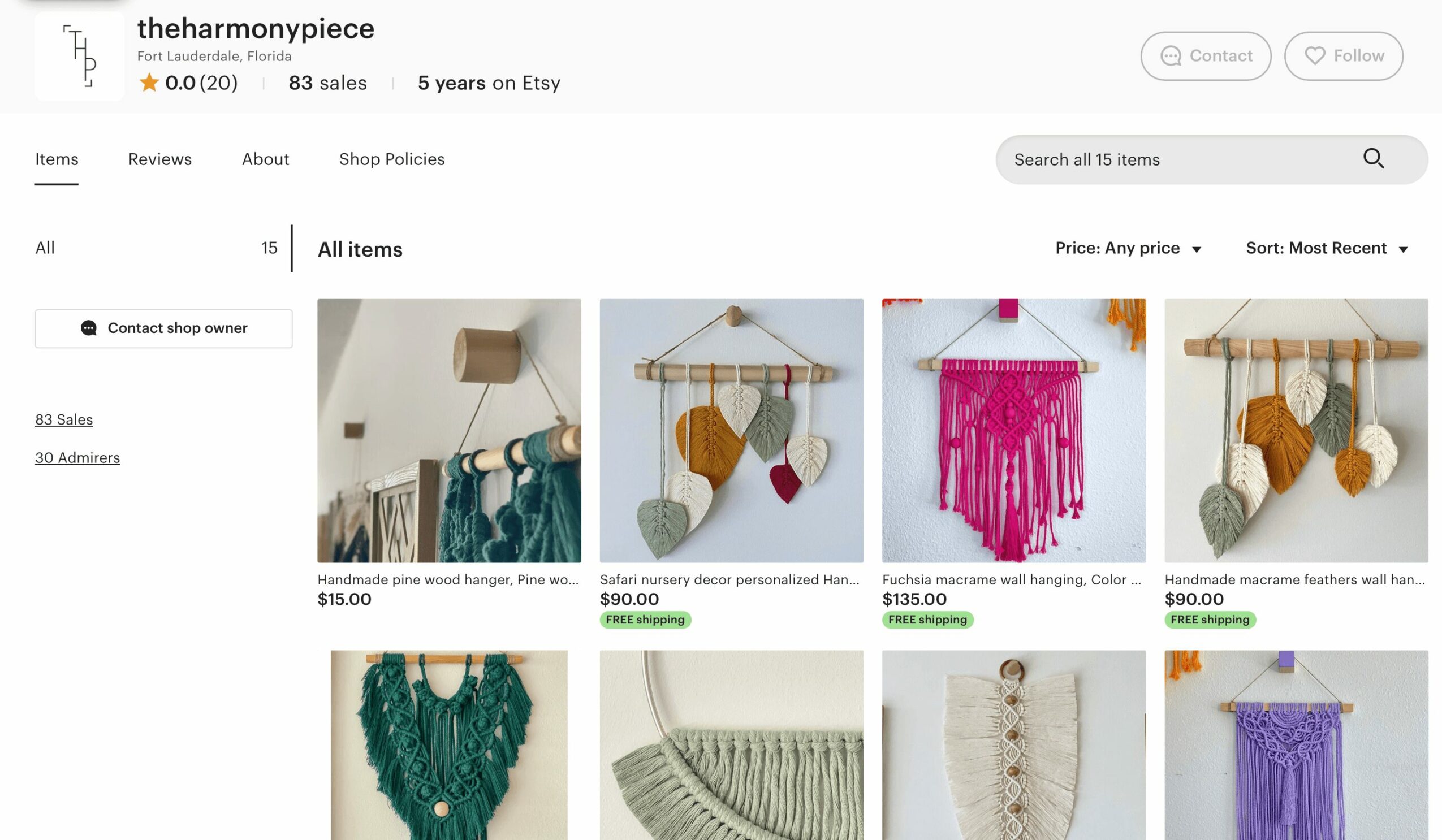Click theharmonypiece shop logo image

80,56
